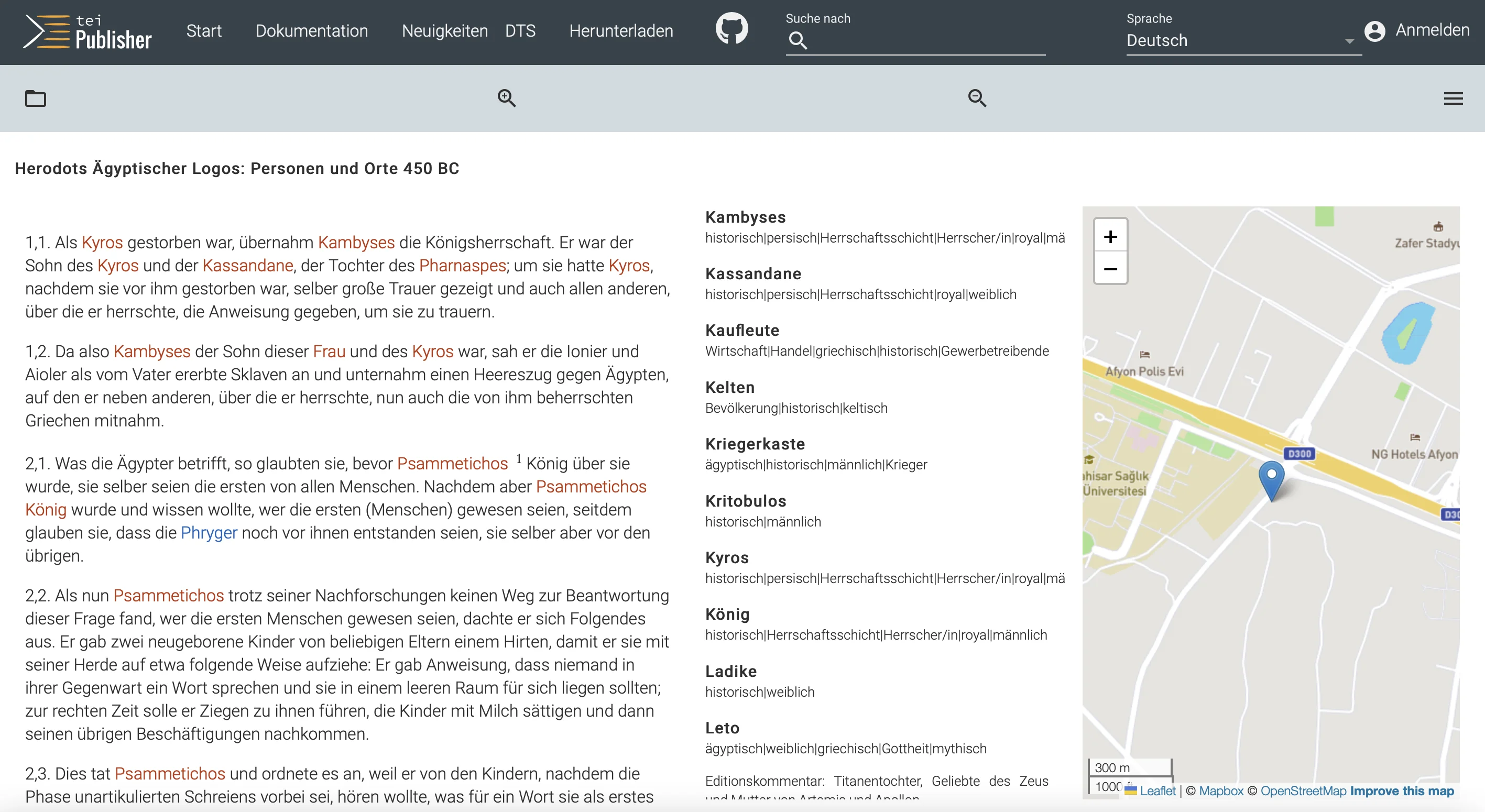
Task: Expand the Sprache Deutsch language dropdown
Action: click(x=1243, y=40)
